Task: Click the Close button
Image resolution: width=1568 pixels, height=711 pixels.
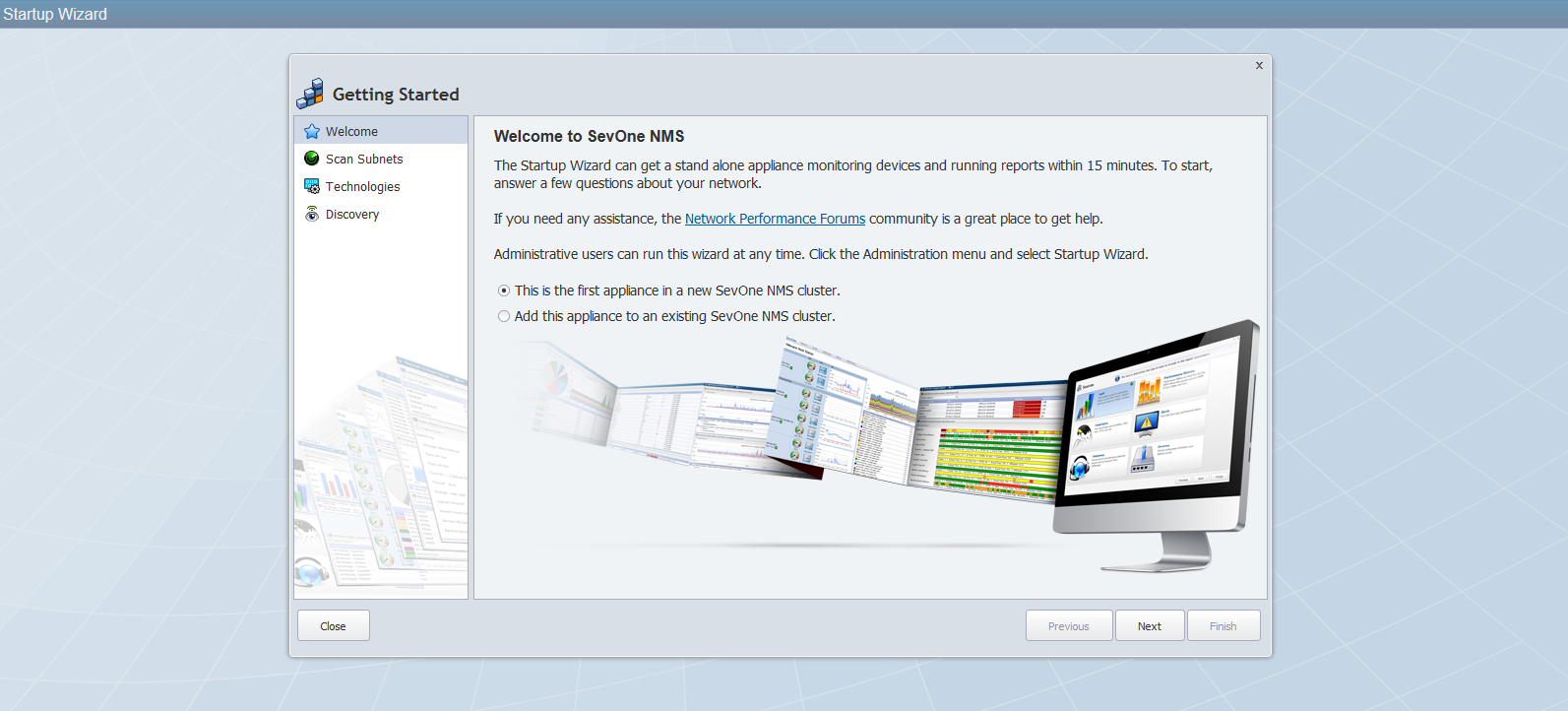Action: point(334,625)
